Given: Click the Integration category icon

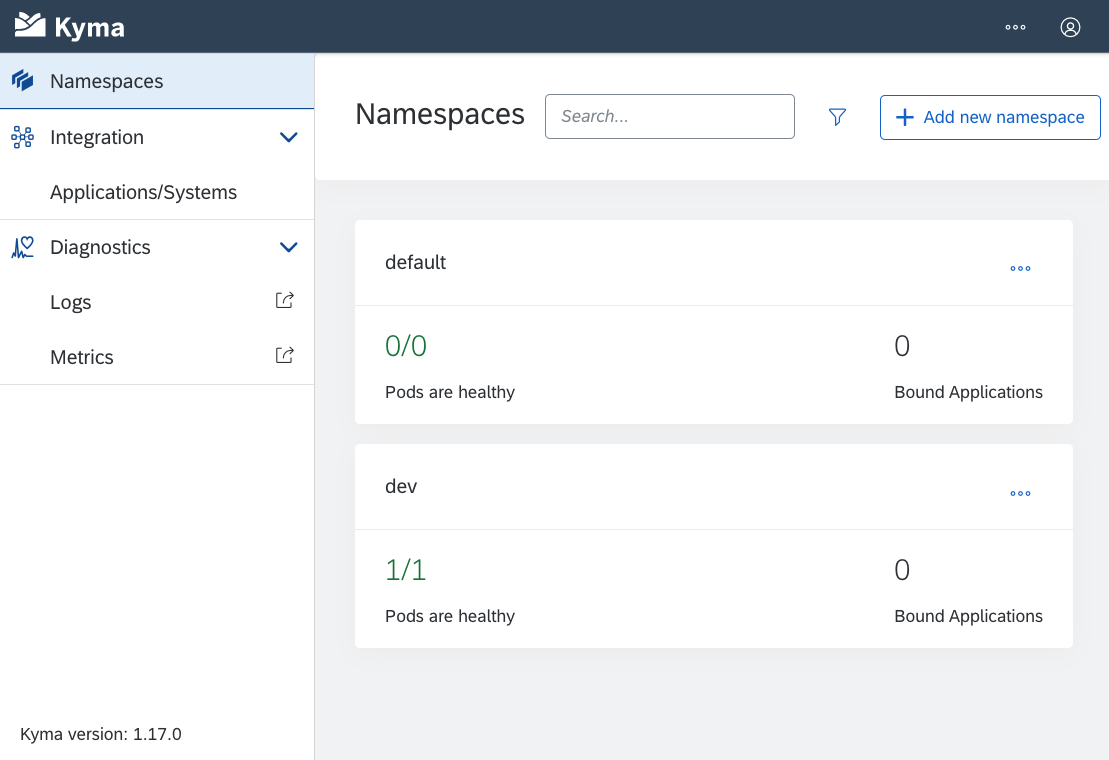Looking at the screenshot, I should (x=22, y=137).
